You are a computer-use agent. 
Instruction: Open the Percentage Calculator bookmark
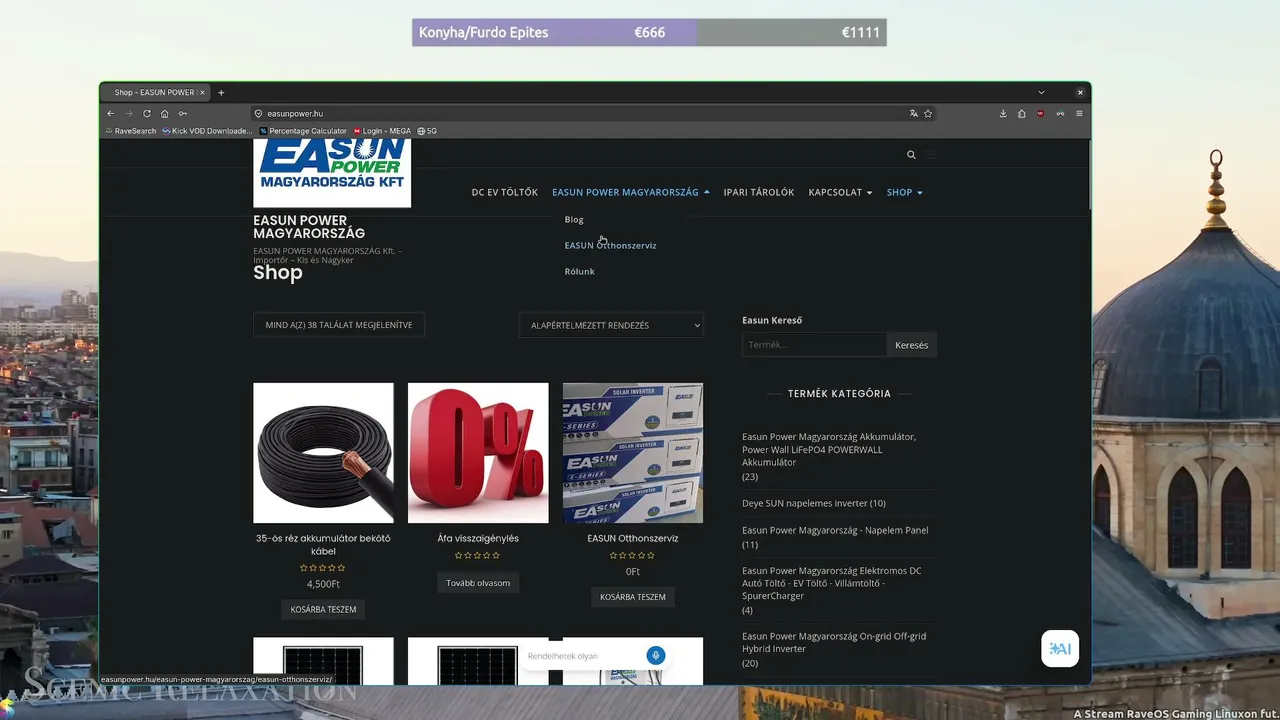point(303,131)
